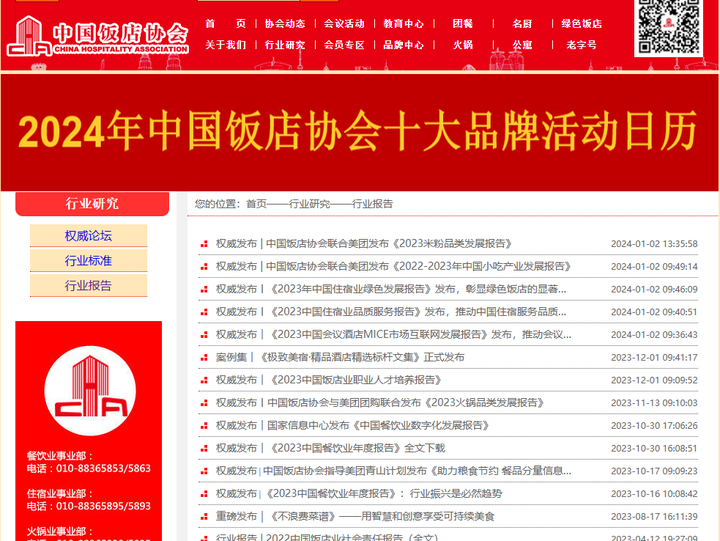
Task: Open the 不浪费菜谱 article
Action: click(355, 516)
